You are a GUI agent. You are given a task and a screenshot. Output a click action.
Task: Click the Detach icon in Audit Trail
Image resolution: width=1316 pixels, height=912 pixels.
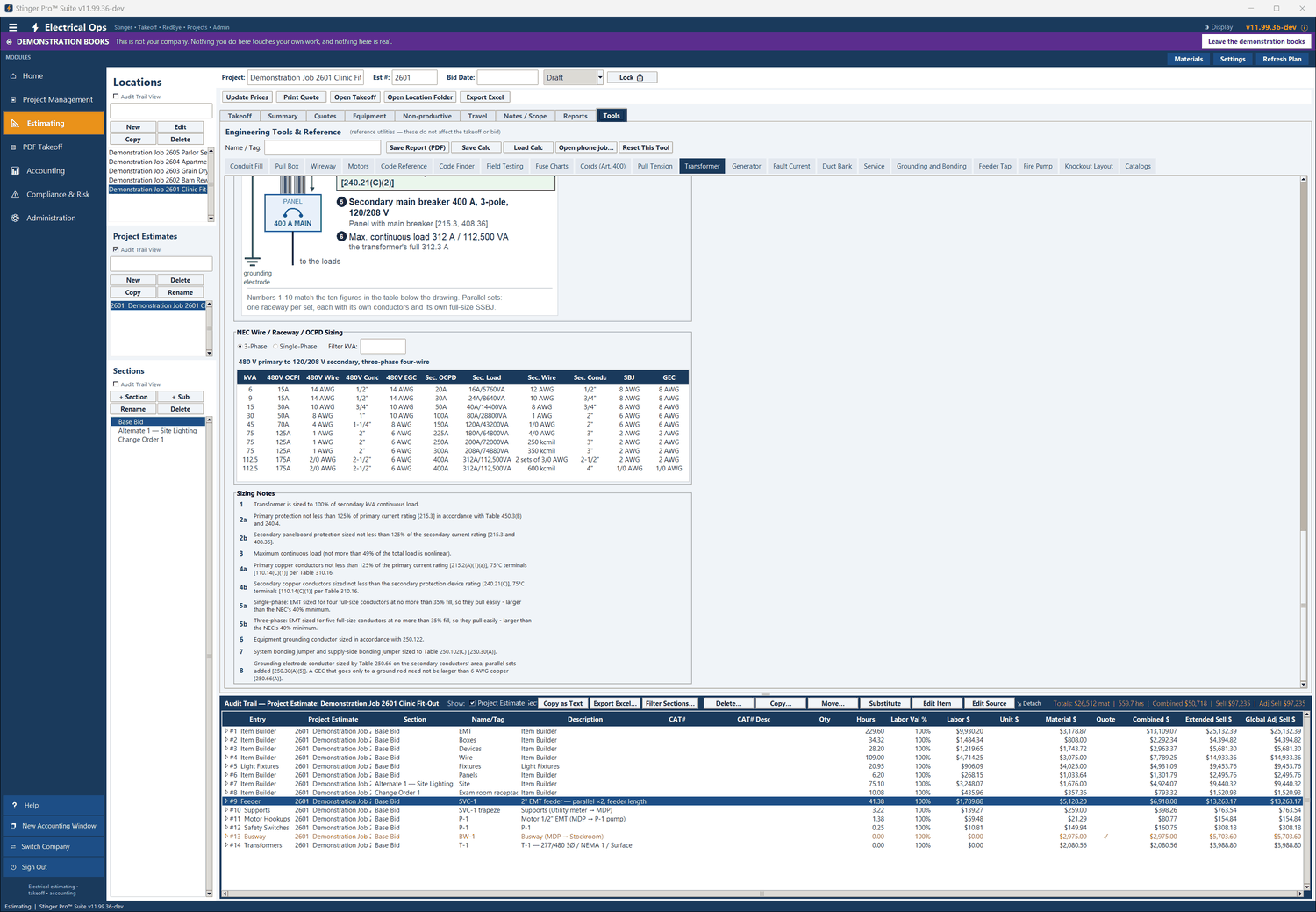point(1019,703)
